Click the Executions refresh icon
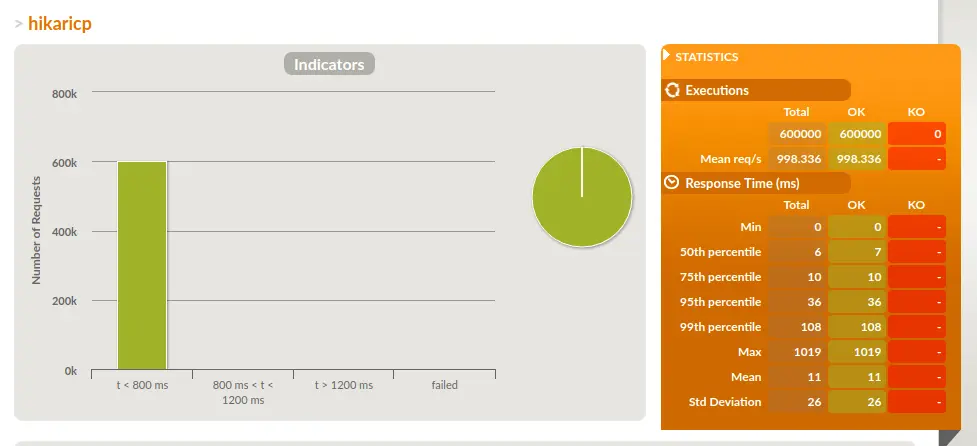 tap(672, 90)
